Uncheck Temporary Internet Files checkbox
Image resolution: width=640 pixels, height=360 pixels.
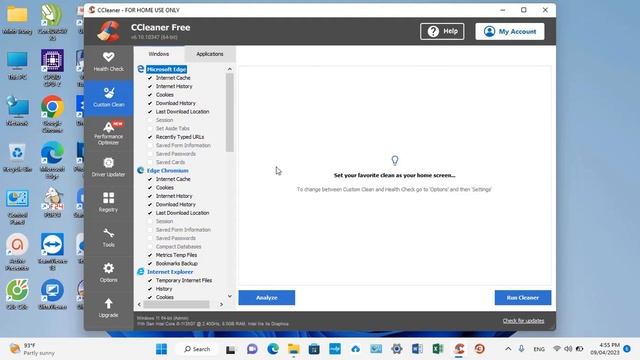pos(150,280)
